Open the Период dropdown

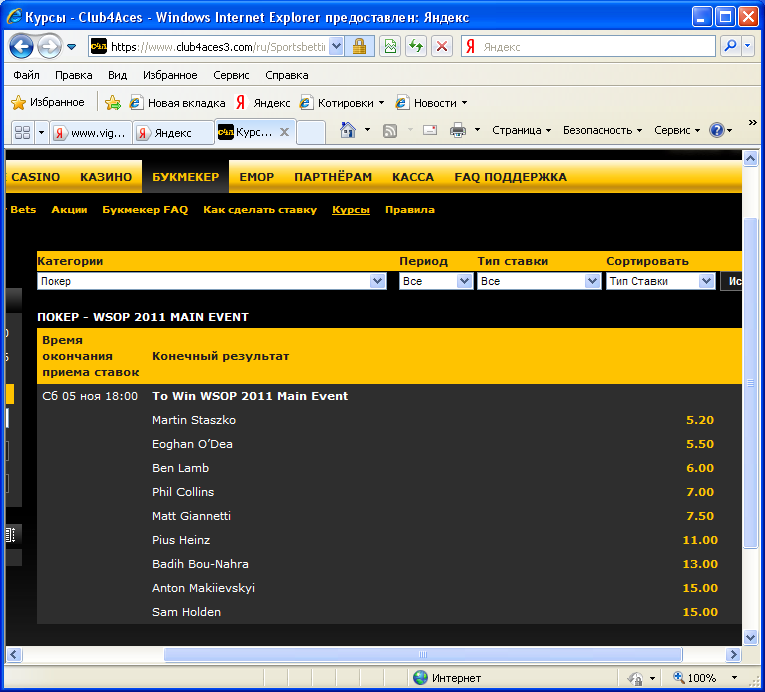click(436, 281)
